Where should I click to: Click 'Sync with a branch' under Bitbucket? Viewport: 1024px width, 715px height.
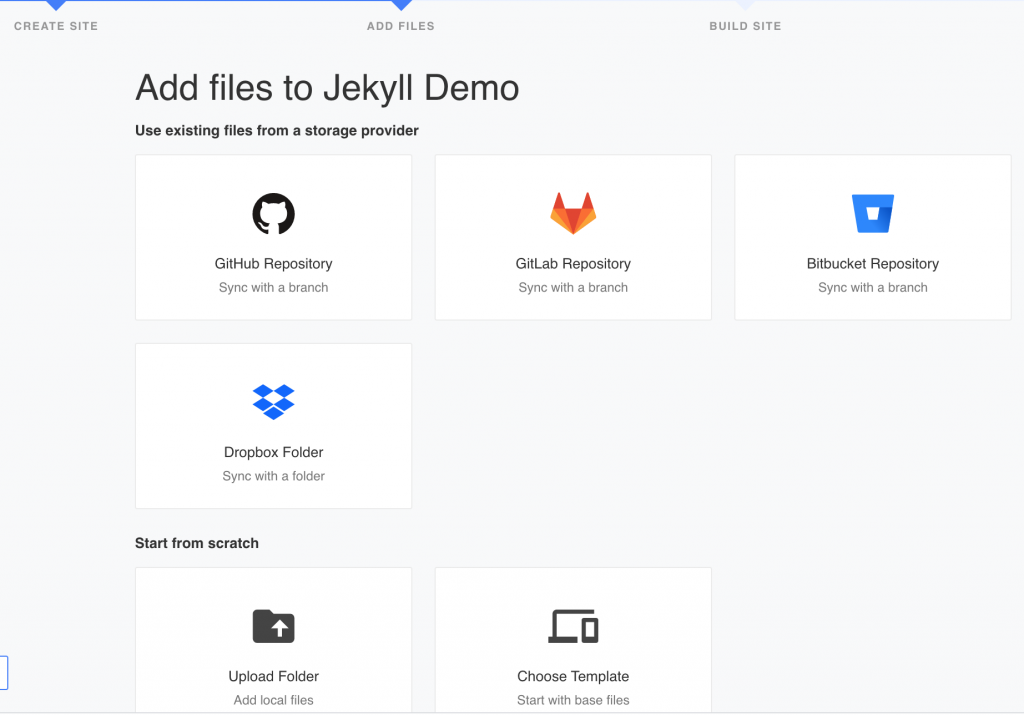(x=872, y=287)
